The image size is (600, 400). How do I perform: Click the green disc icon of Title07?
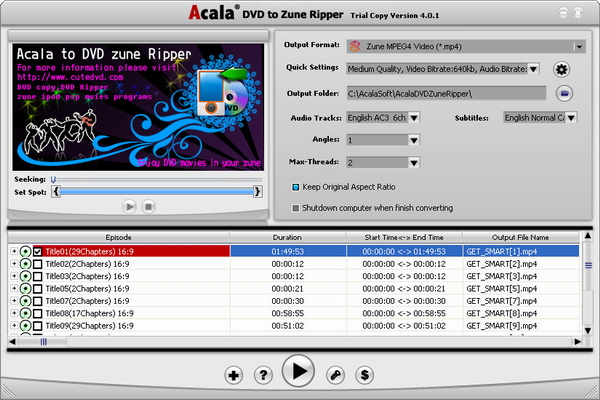tap(25, 301)
